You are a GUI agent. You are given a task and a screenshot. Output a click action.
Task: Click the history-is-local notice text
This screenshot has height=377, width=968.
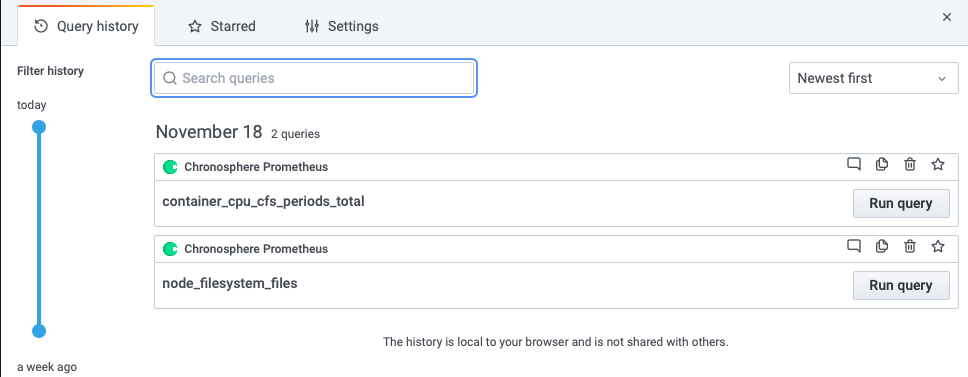[556, 341]
